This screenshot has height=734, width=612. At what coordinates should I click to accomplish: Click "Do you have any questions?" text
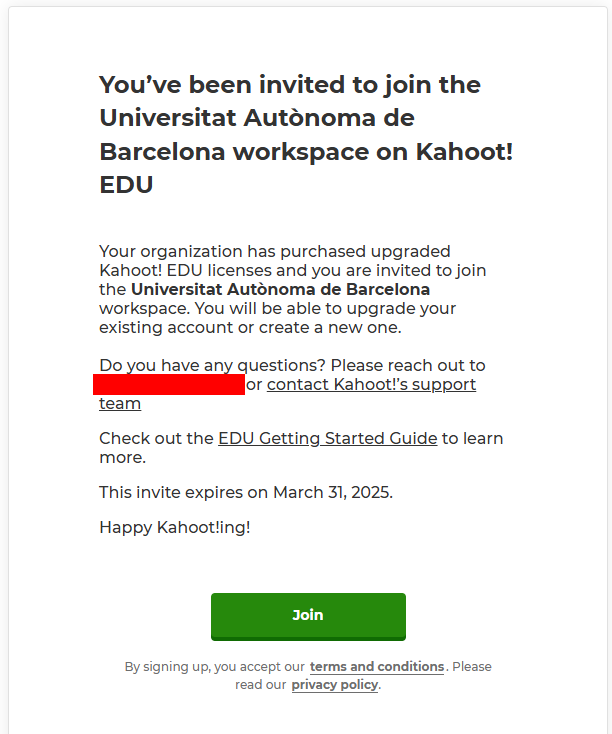[x=212, y=365]
